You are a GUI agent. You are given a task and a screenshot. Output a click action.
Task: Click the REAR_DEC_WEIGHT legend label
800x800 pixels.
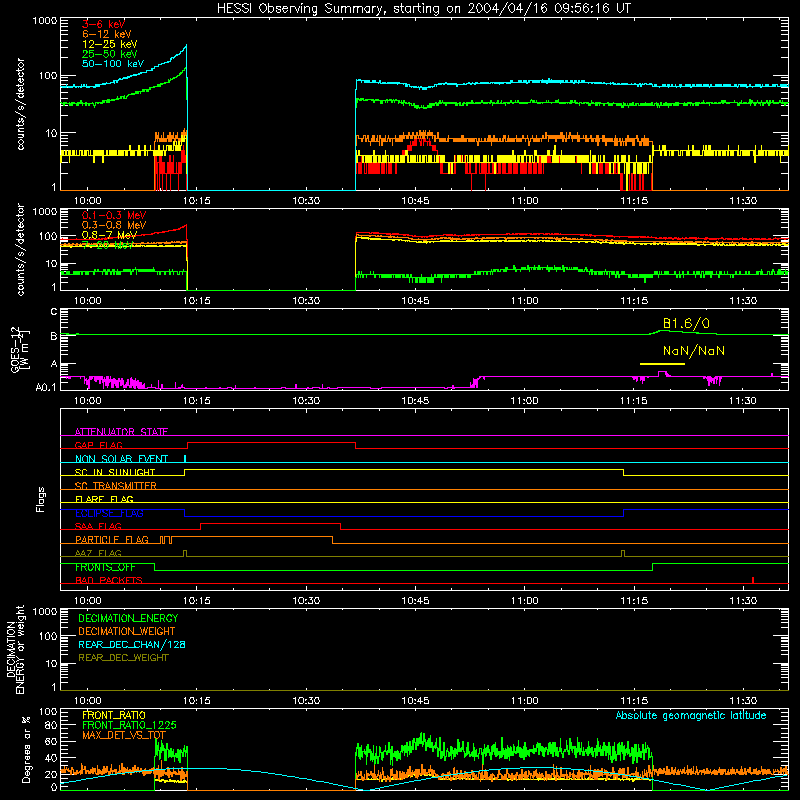[x=123, y=658]
